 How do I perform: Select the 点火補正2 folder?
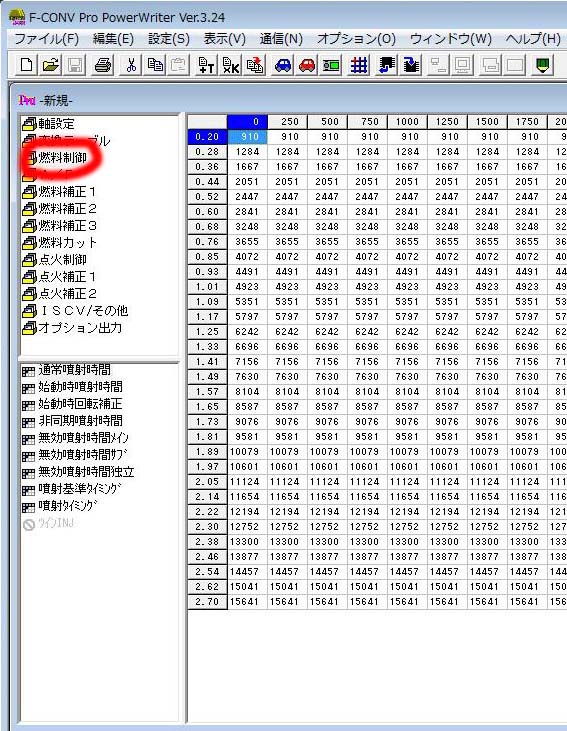59,293
